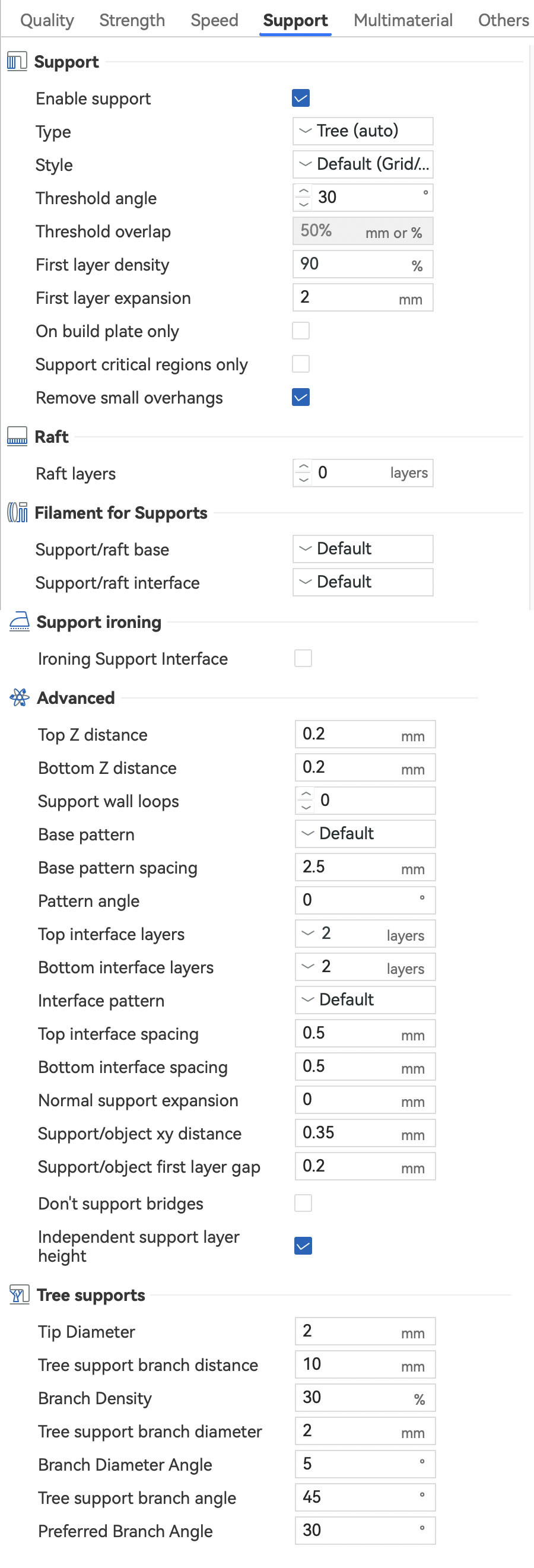Screen dimensions: 534x1568
Task: Go to the Speed tab
Action: coord(214,20)
